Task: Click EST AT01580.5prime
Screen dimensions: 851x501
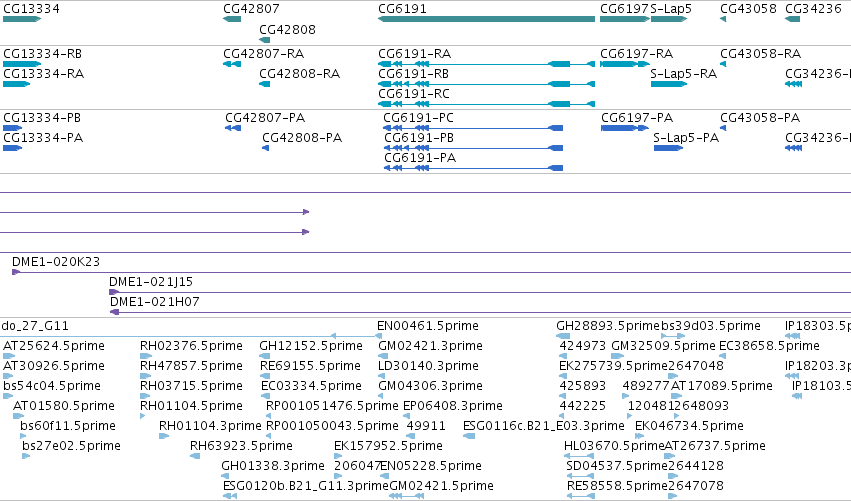Action: tap(64, 406)
